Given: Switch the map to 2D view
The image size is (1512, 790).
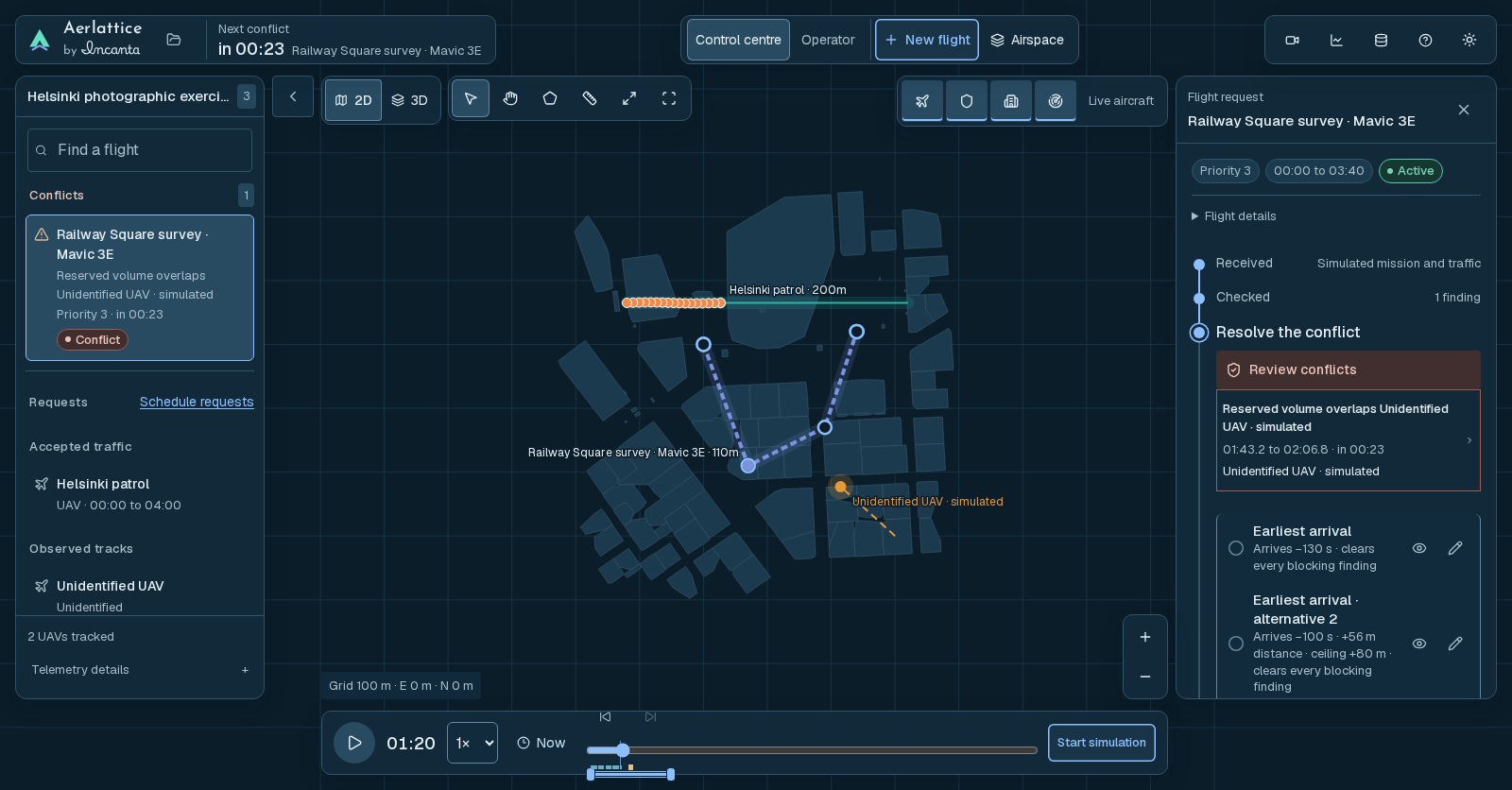Looking at the screenshot, I should pos(353,100).
